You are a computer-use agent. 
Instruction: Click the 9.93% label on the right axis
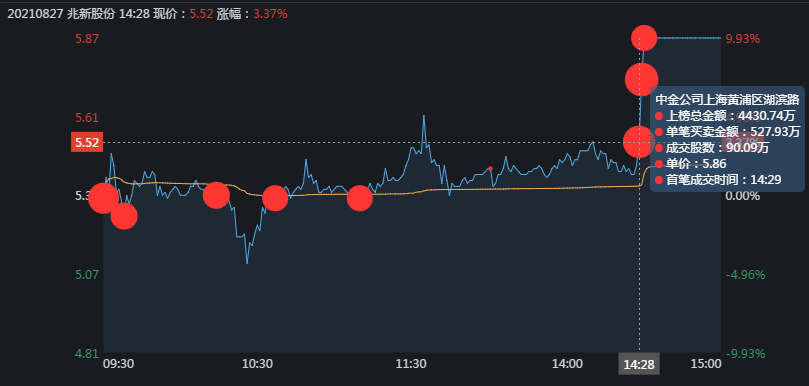pos(742,39)
